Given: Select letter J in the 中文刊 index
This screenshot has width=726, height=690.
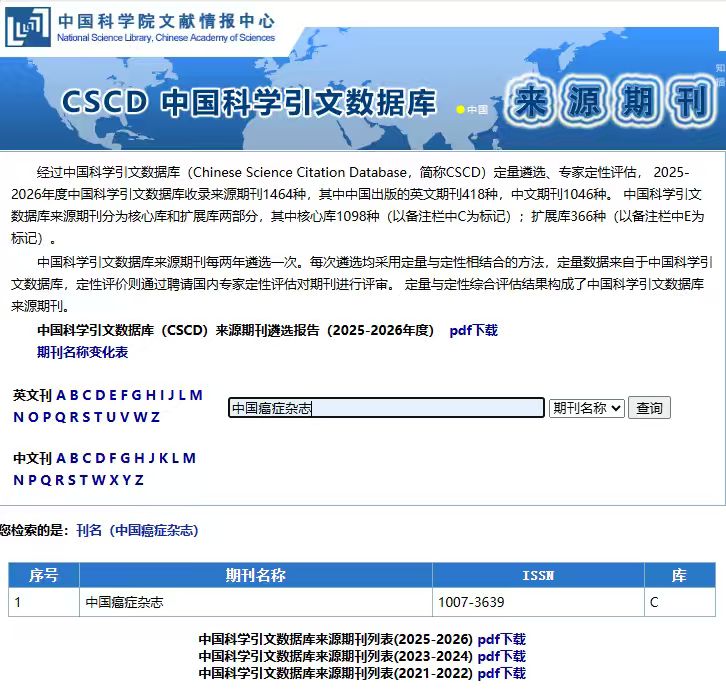Looking at the screenshot, I should tap(152, 458).
